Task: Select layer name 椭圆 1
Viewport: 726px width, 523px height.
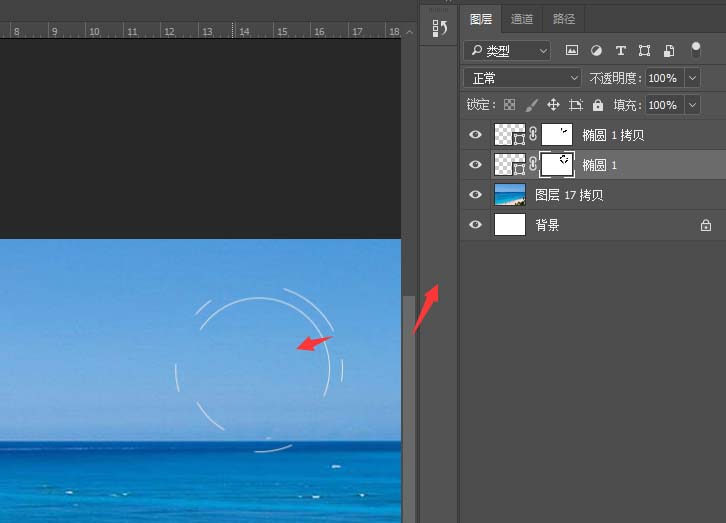Action: 599,165
